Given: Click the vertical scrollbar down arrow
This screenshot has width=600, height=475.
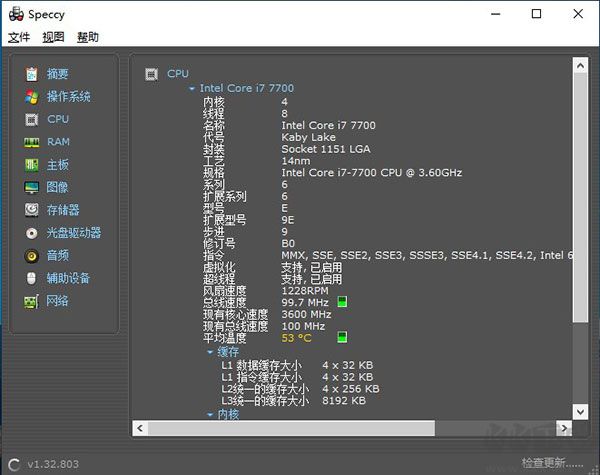Looking at the screenshot, I should 580,412.
